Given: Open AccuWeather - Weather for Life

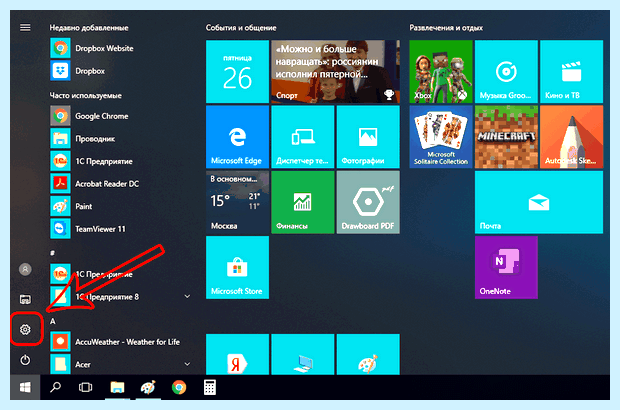Looking at the screenshot, I should pyautogui.click(x=115, y=342).
